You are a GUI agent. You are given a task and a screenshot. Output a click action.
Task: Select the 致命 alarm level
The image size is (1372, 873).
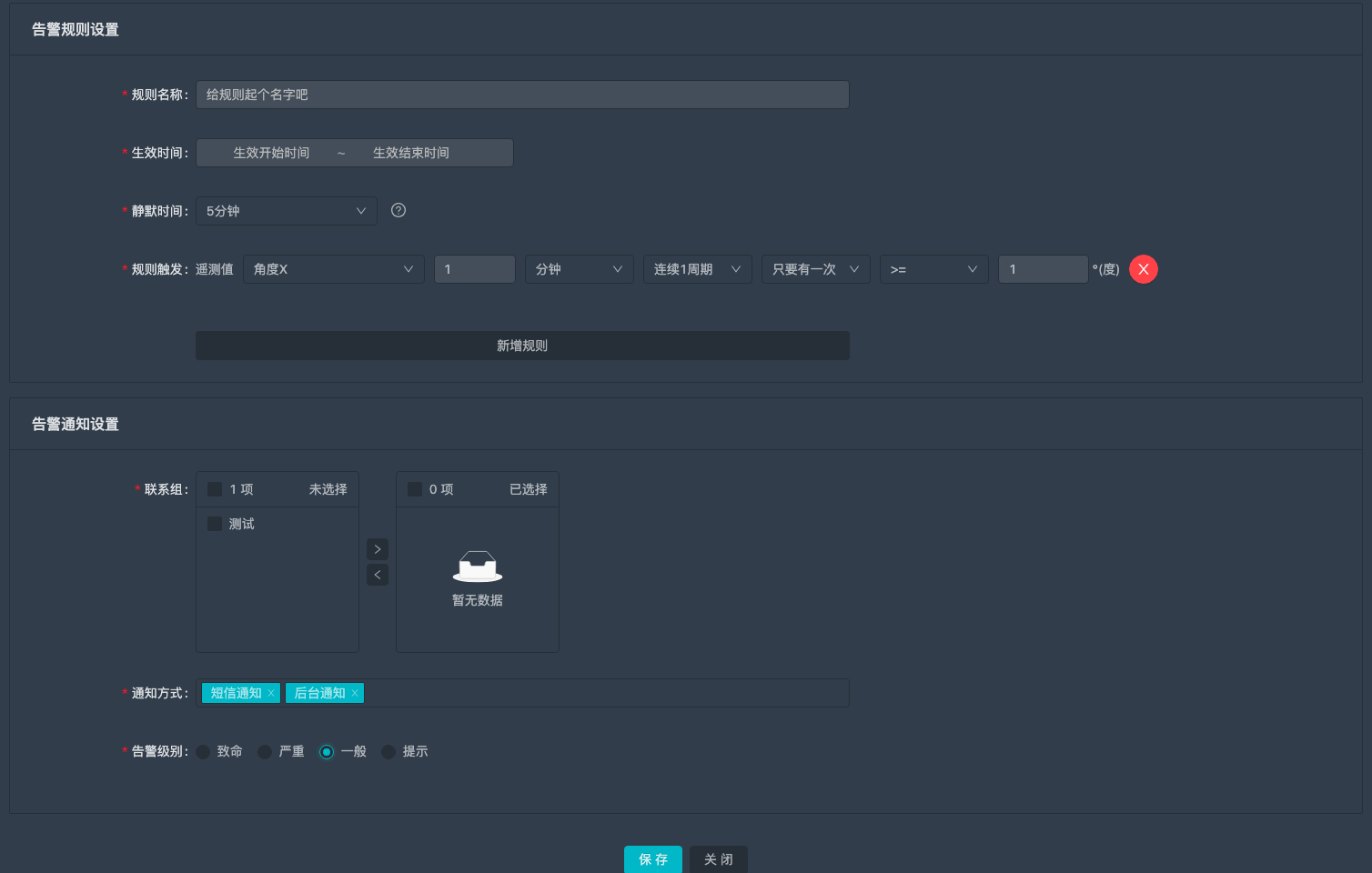tap(203, 752)
